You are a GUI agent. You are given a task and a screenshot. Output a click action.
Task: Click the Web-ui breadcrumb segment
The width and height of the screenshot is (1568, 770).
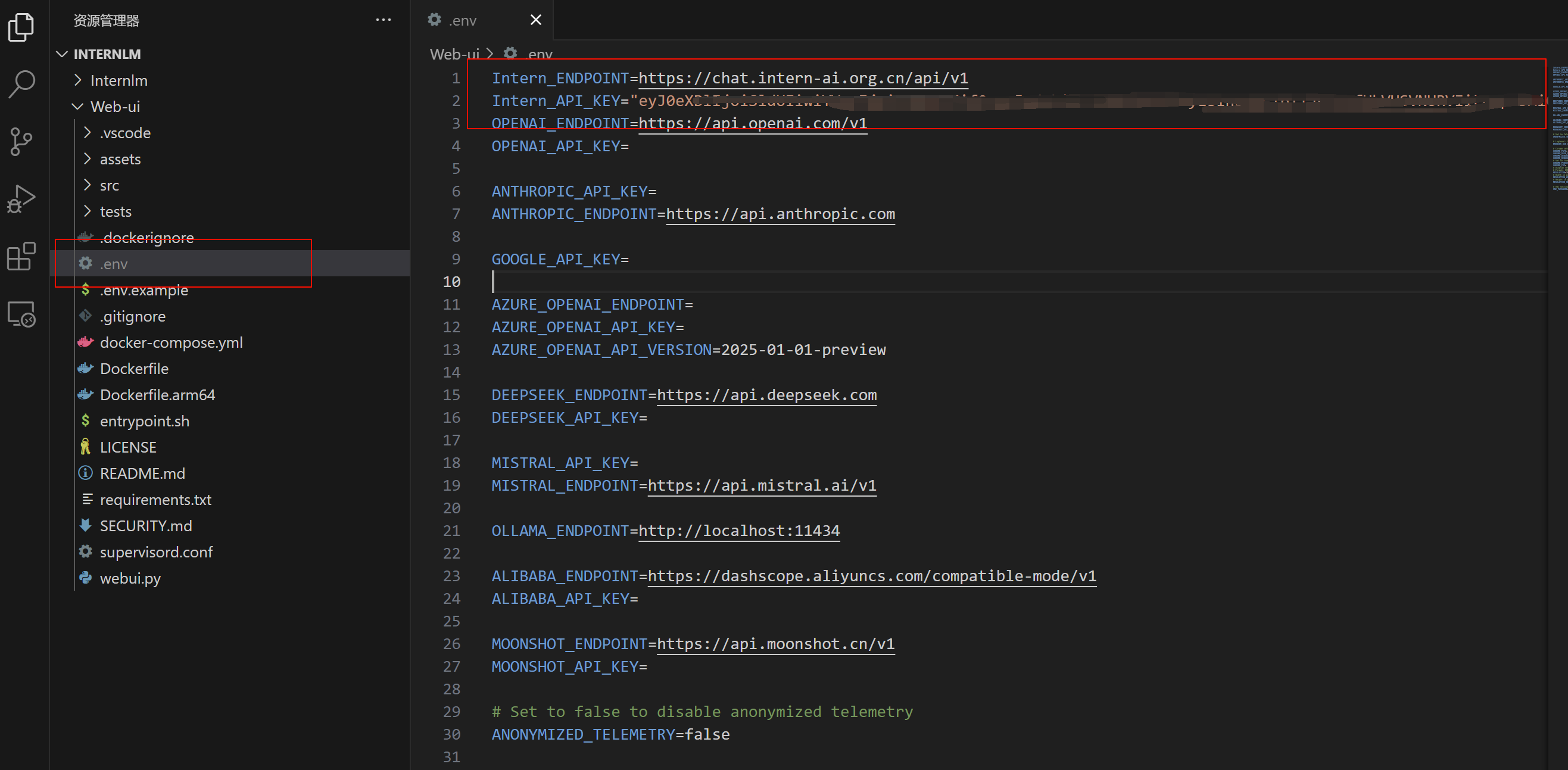(454, 54)
